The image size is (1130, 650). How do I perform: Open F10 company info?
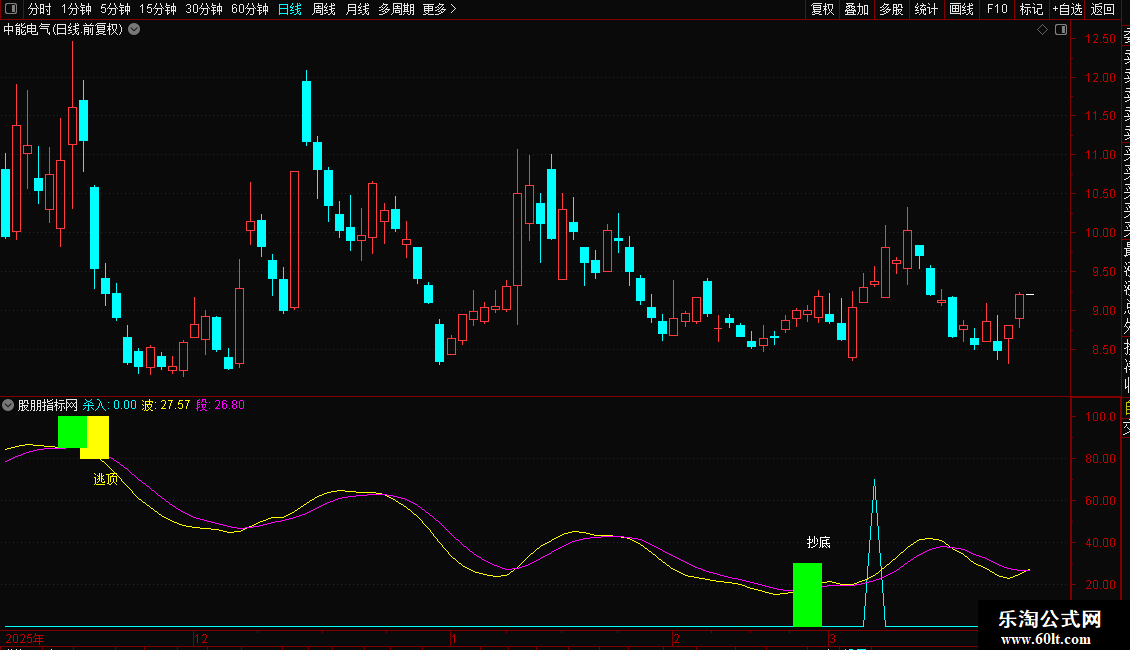tap(997, 9)
